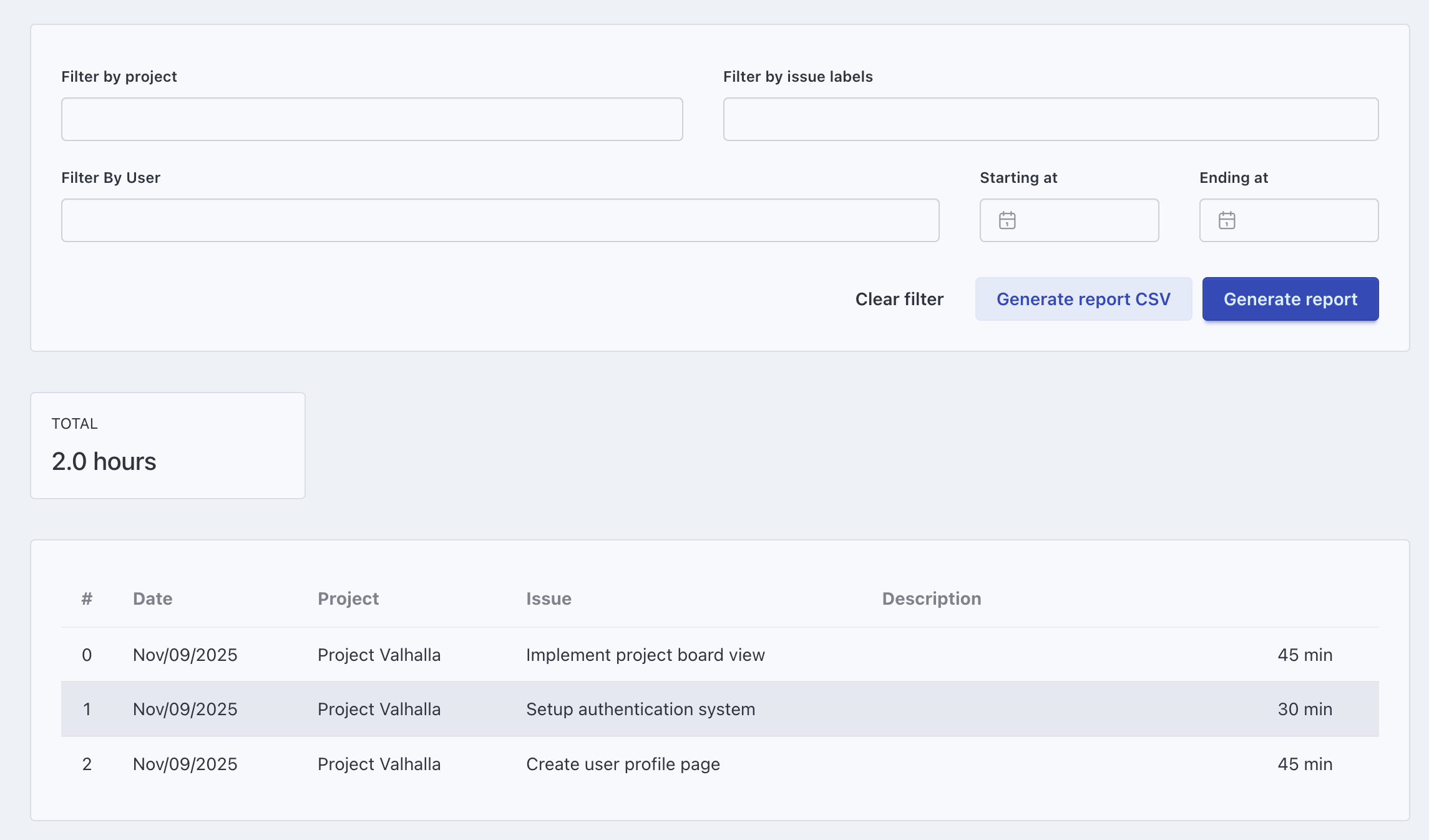Click the Description column header
The image size is (1429, 840).
(931, 598)
